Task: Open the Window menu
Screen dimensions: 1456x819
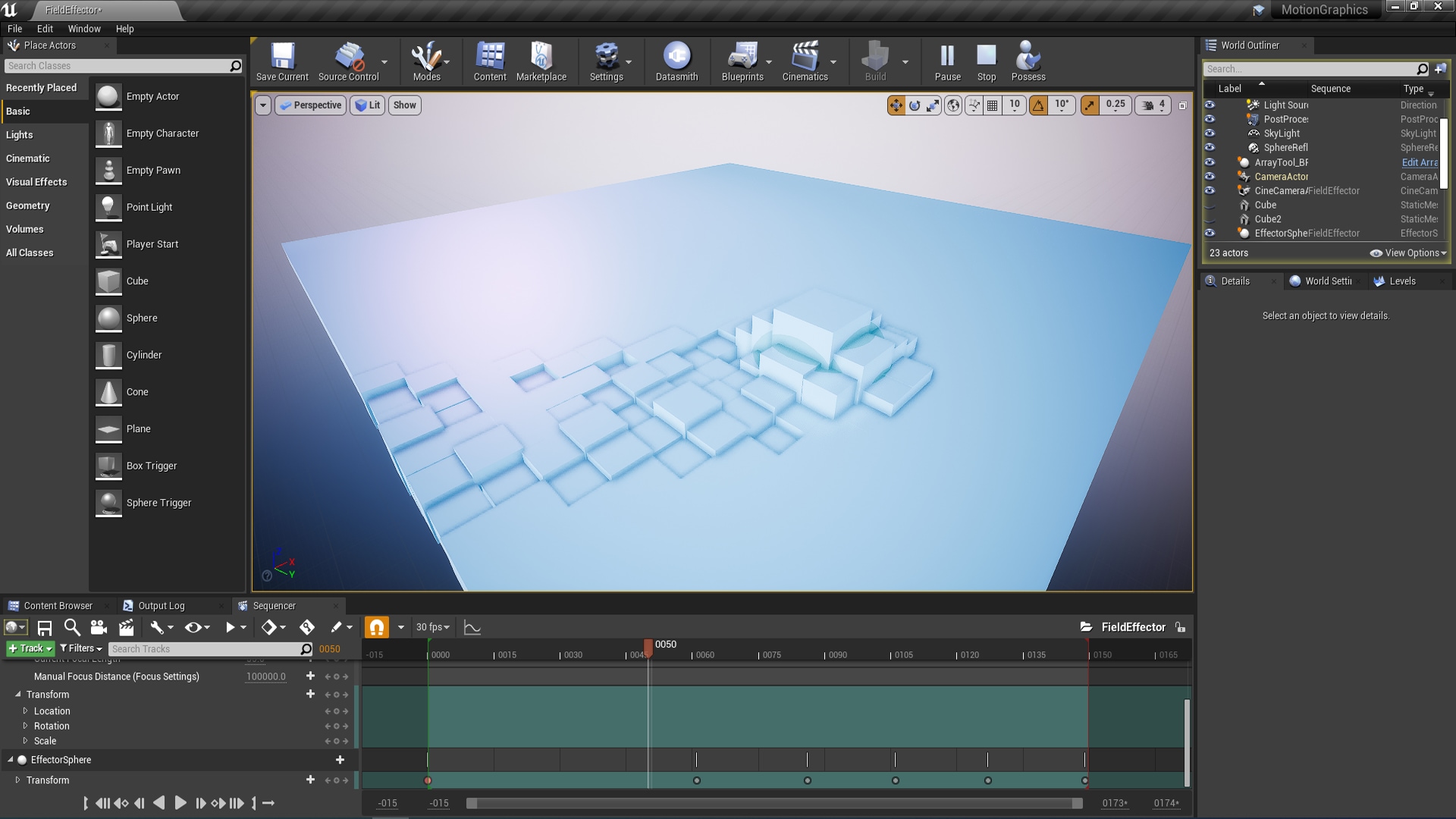Action: 84,29
